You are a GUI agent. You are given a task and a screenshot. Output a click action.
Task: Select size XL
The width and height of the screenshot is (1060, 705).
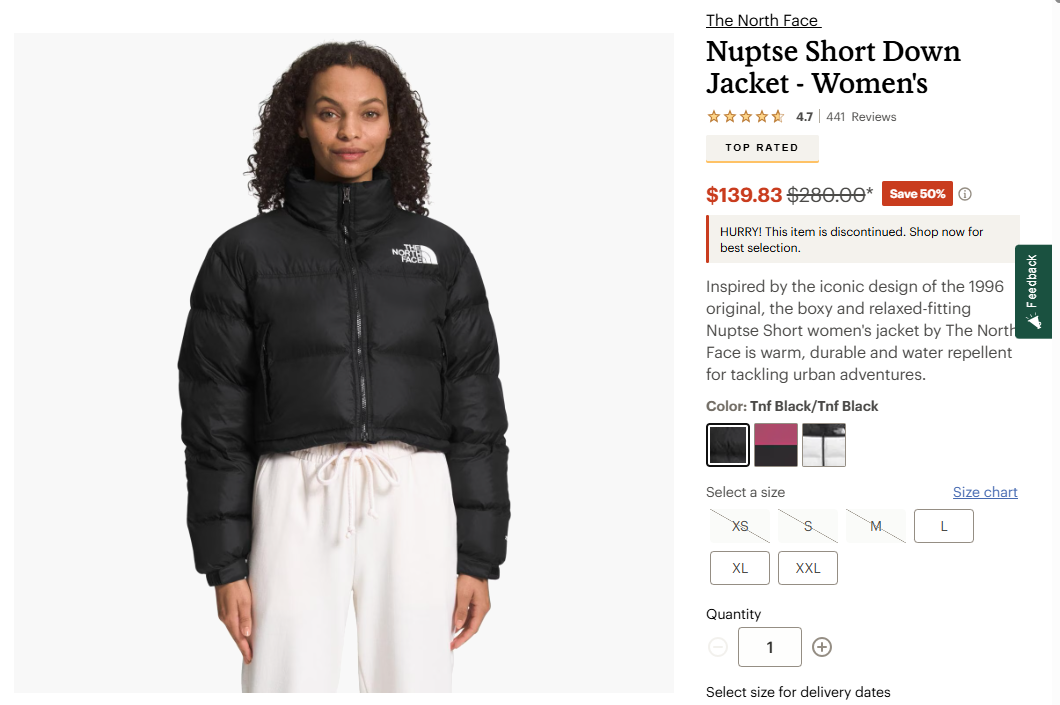(740, 568)
